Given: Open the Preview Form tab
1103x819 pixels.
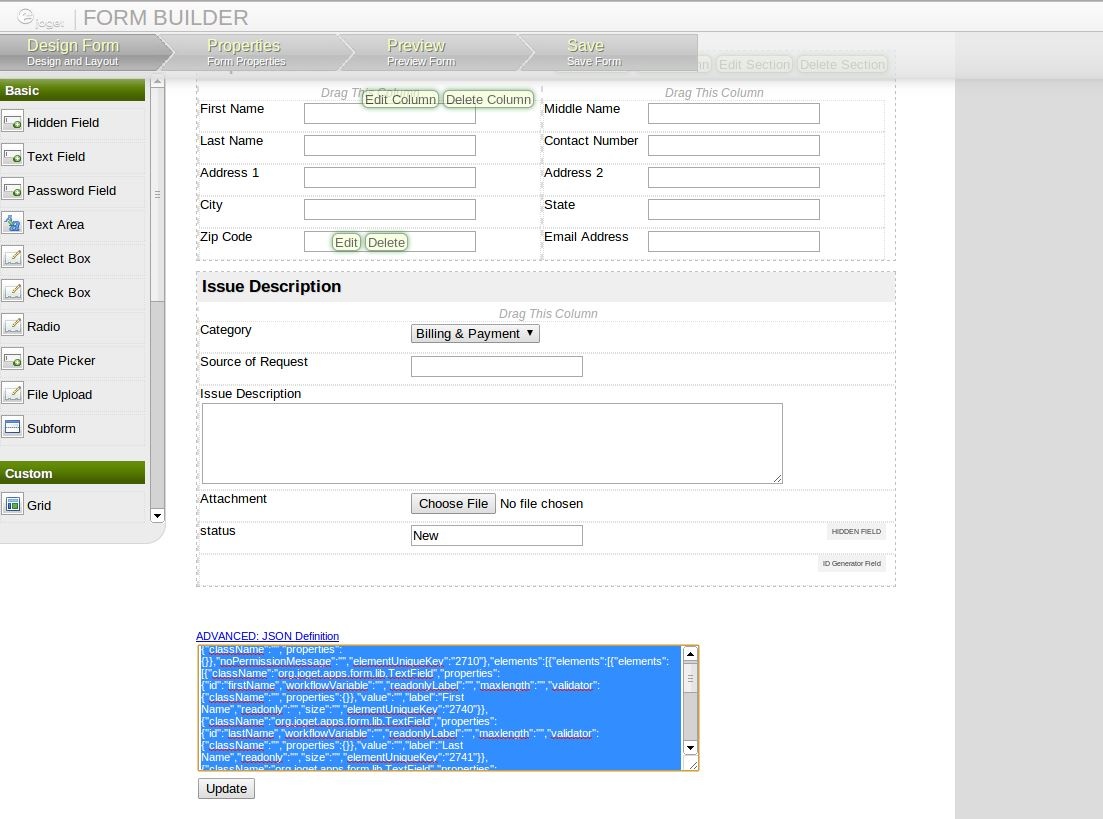Looking at the screenshot, I should coord(420,52).
